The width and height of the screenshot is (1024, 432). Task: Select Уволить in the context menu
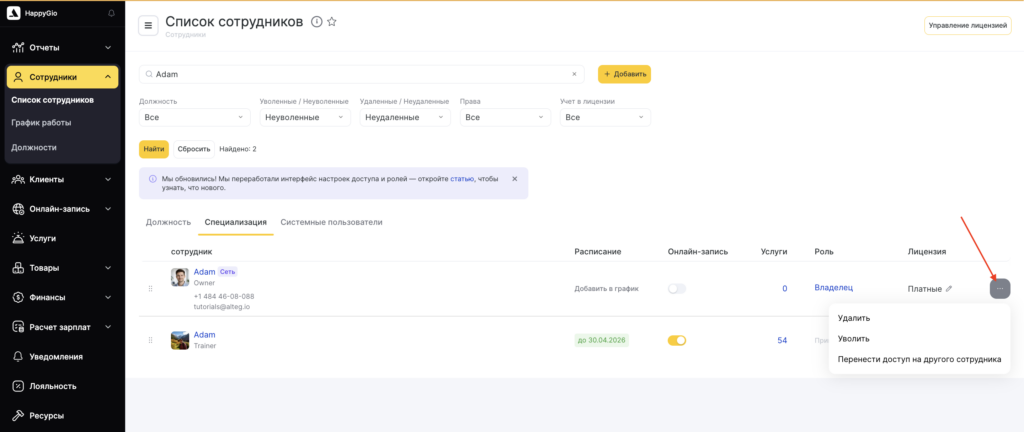854,339
